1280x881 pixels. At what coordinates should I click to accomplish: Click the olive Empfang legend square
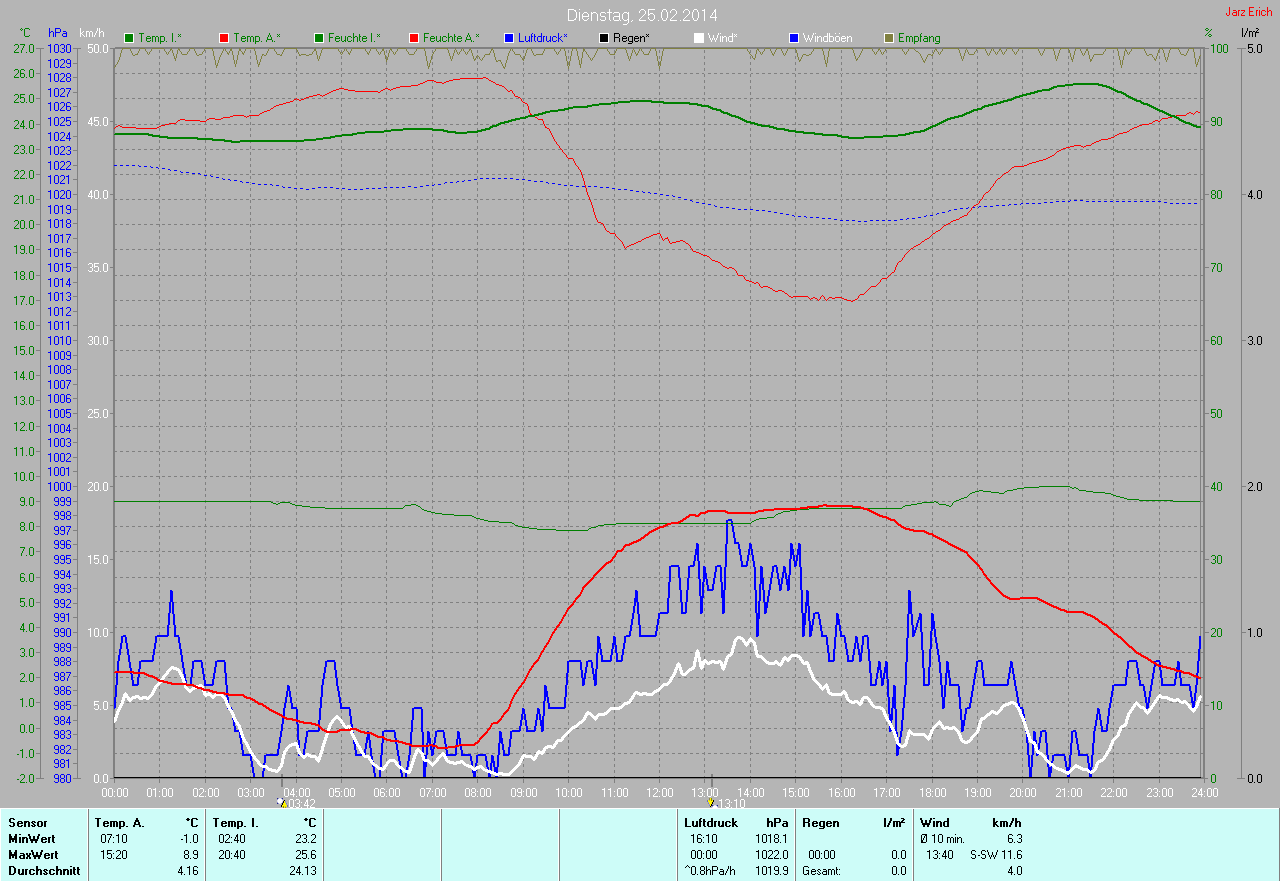click(889, 38)
